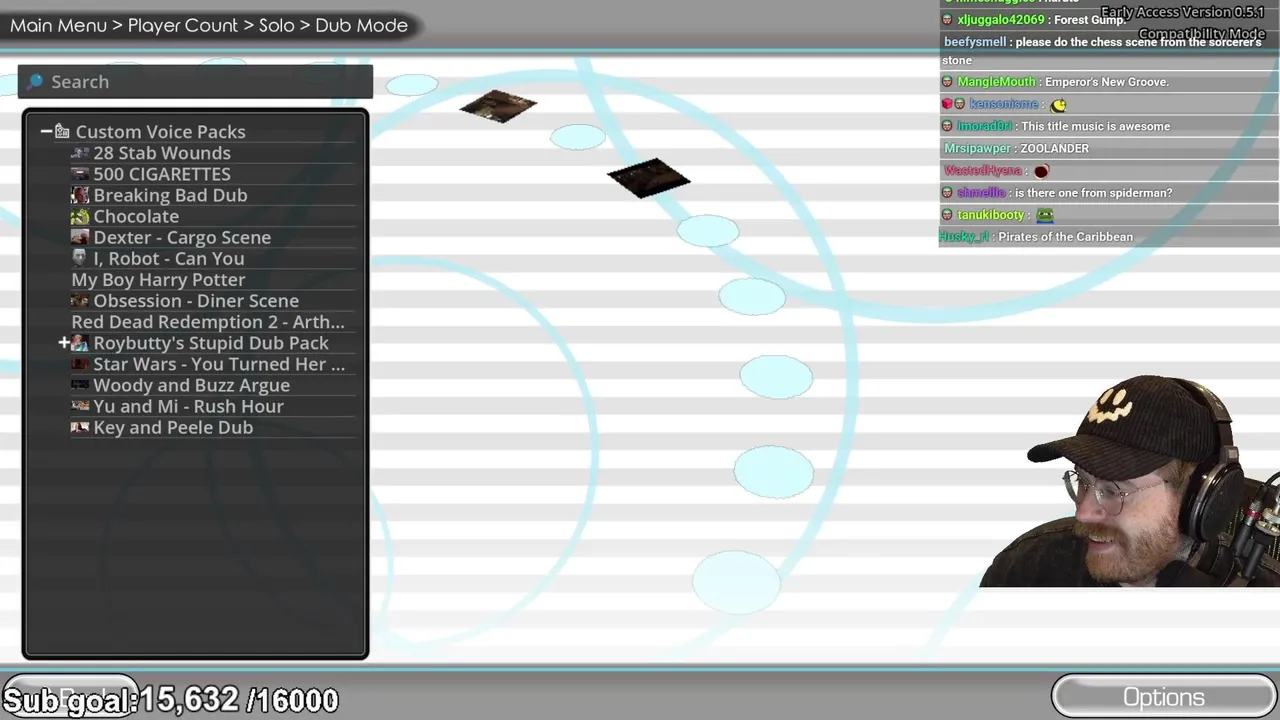Select the Red Dead Redemption 2 pack
This screenshot has height=720, width=1280.
(208, 322)
